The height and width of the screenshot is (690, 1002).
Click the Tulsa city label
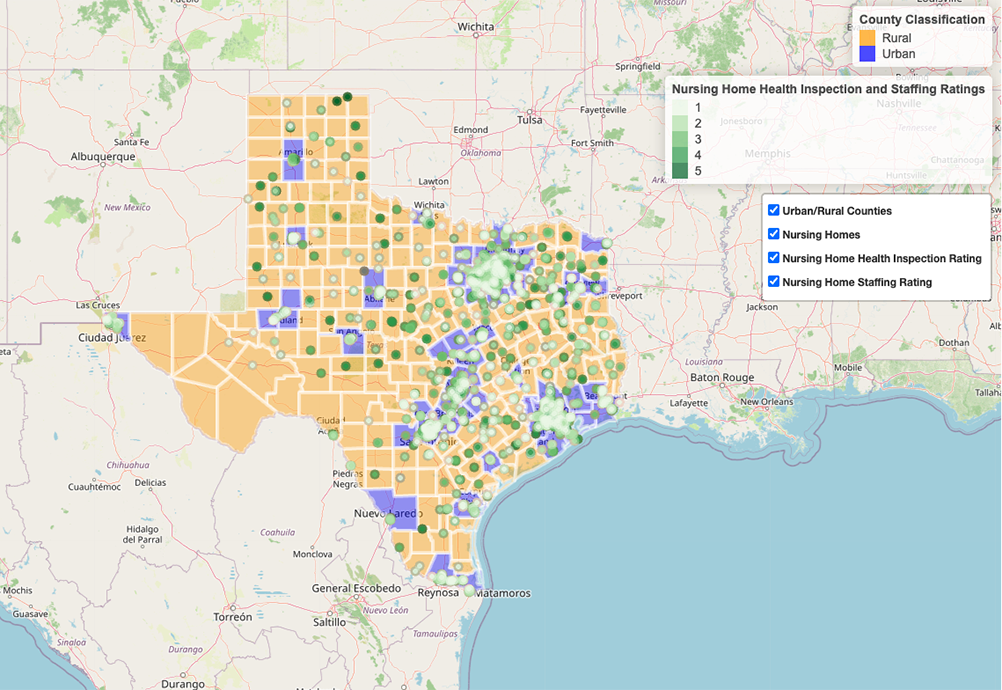pos(530,119)
